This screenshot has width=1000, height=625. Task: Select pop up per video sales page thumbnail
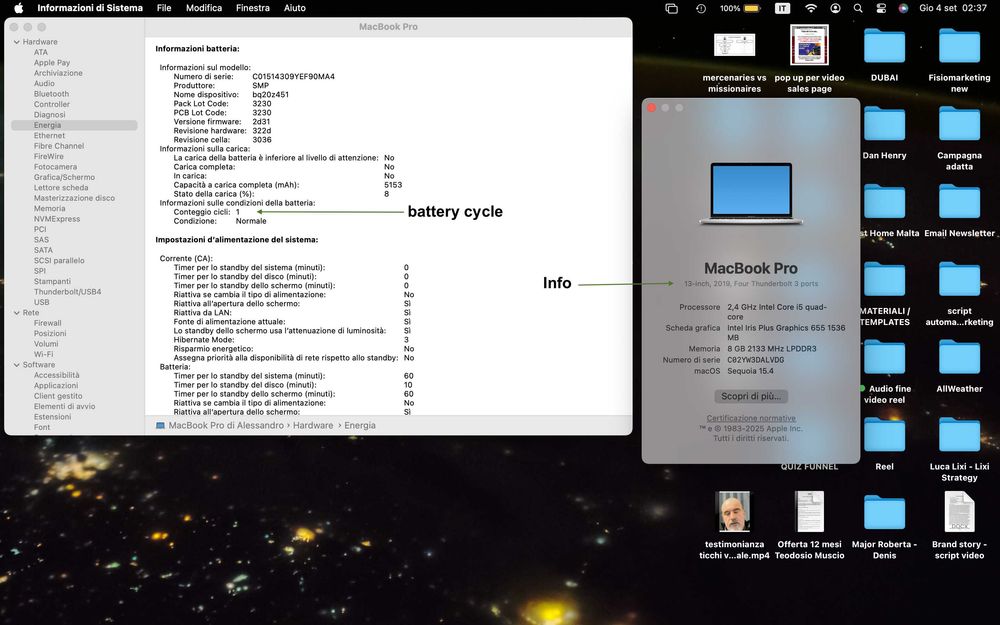pos(809,45)
